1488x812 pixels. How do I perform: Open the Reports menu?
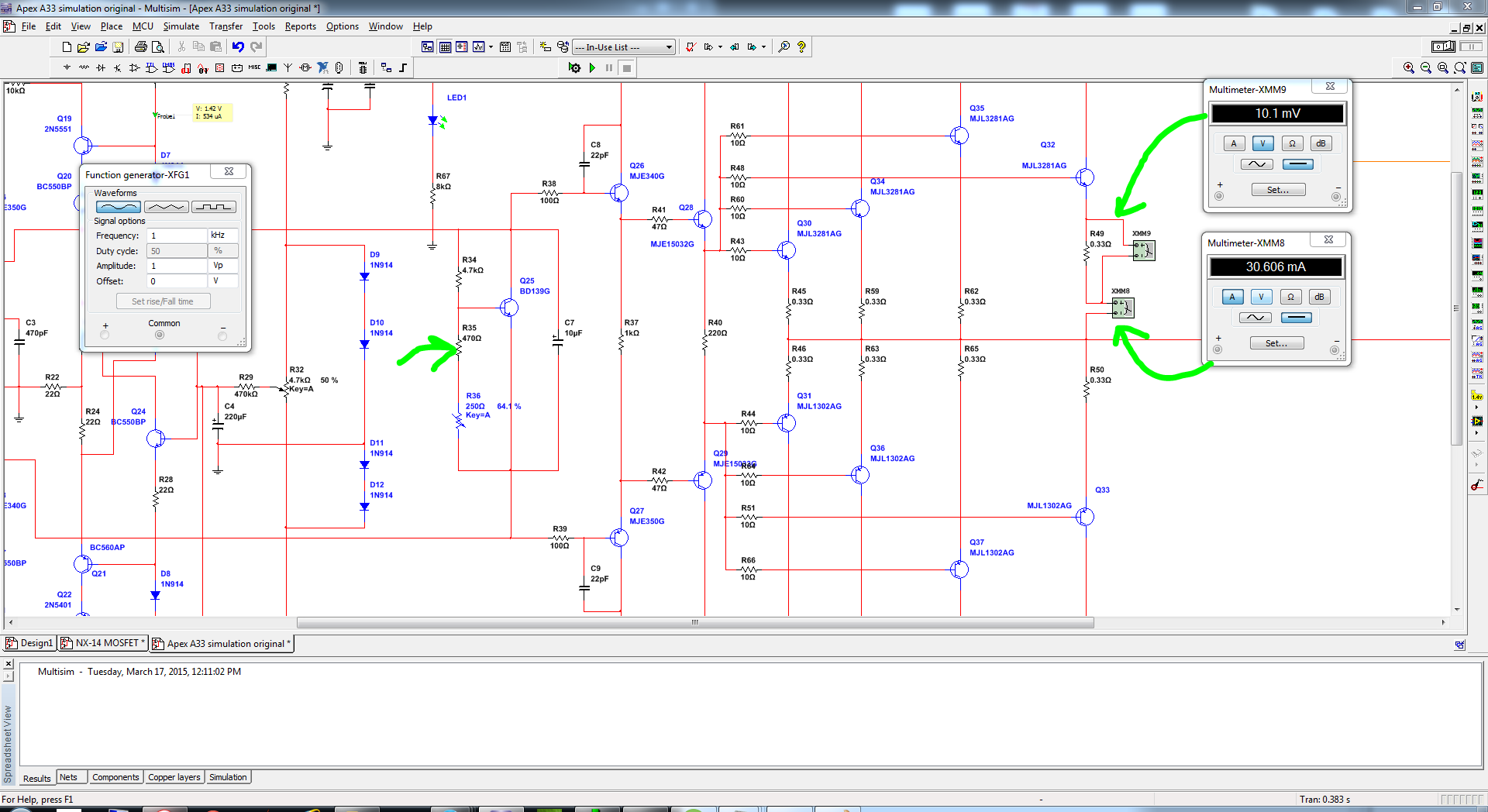pos(300,26)
